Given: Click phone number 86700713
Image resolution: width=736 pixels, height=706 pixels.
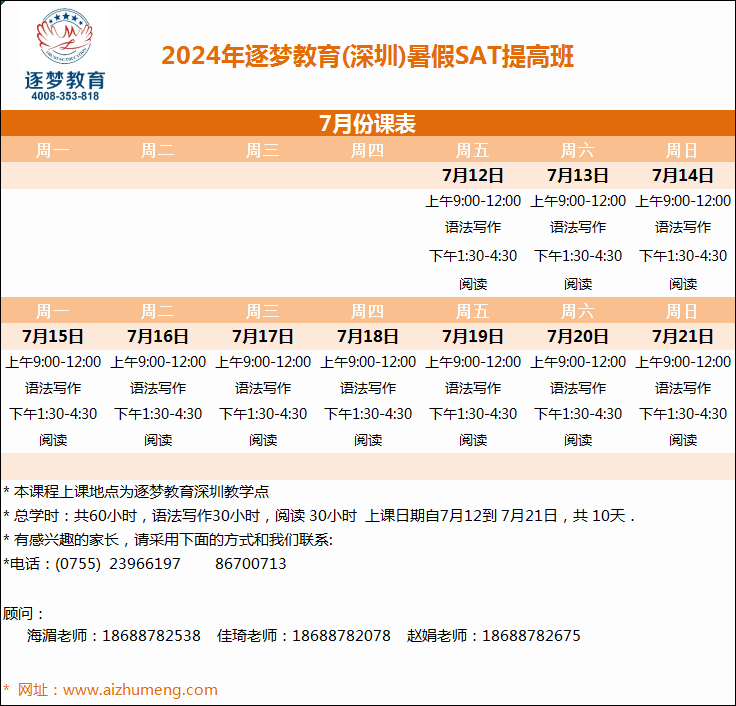Looking at the screenshot, I should click(x=251, y=564).
